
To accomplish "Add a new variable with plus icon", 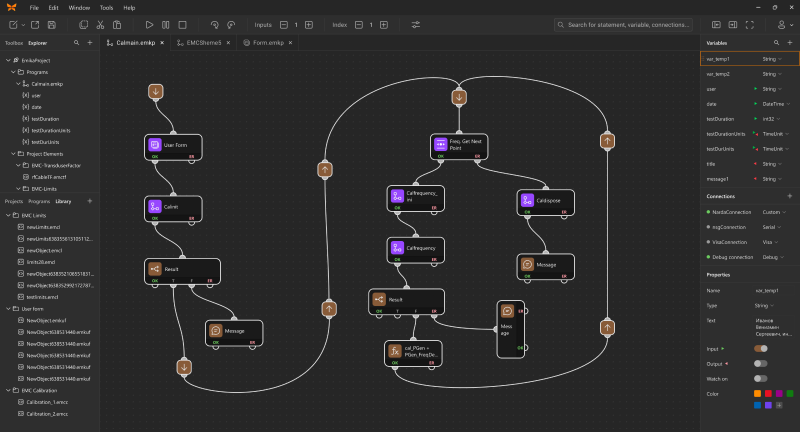I will 790,44.
